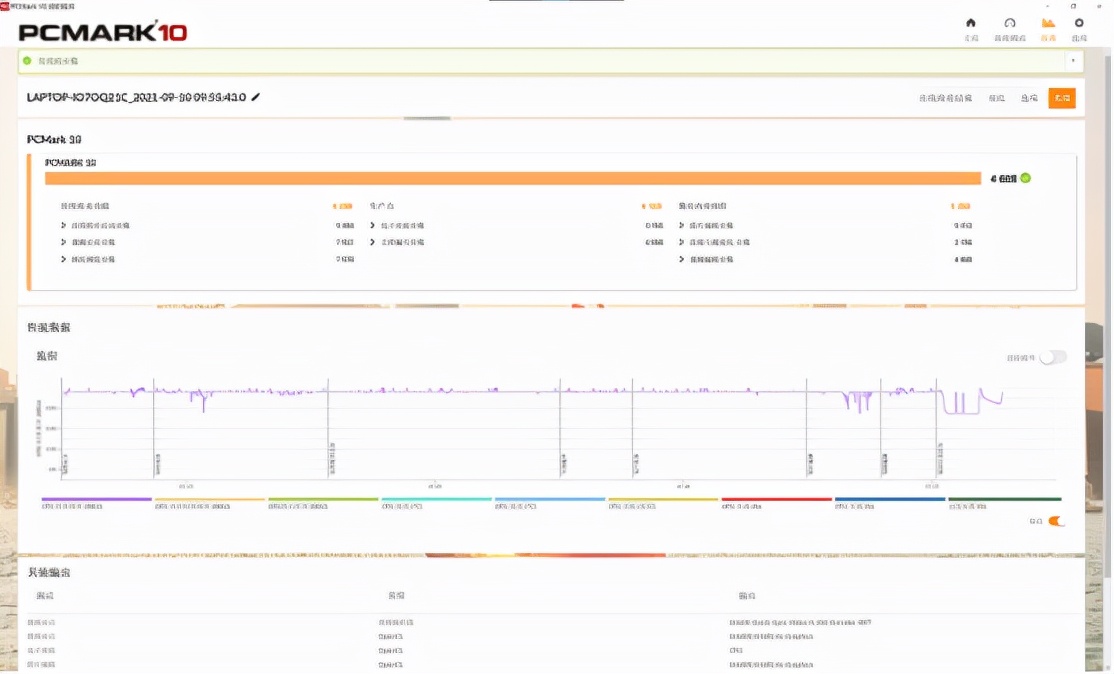Toggle the switch at the chart's top right

pyautogui.click(x=1053, y=357)
